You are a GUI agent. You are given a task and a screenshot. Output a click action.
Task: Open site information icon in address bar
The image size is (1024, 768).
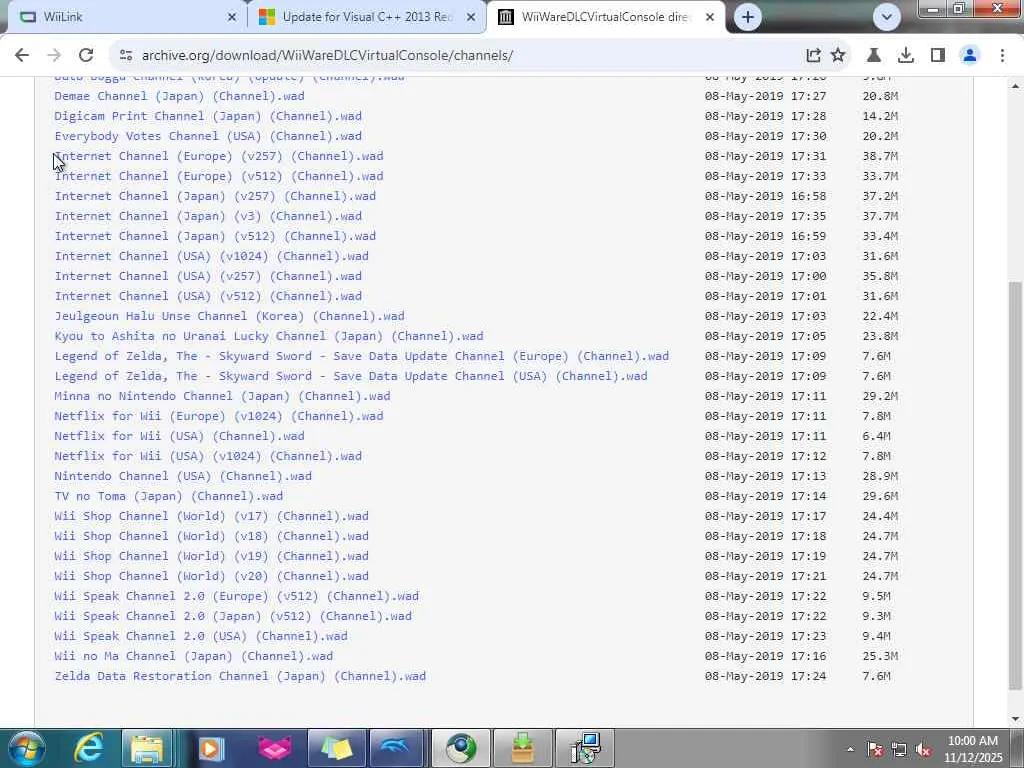(125, 56)
